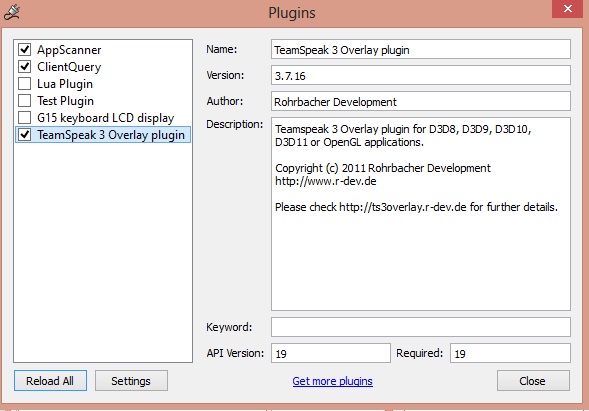
Task: Click the Version field showing 3.7.16
Action: pyautogui.click(x=421, y=75)
